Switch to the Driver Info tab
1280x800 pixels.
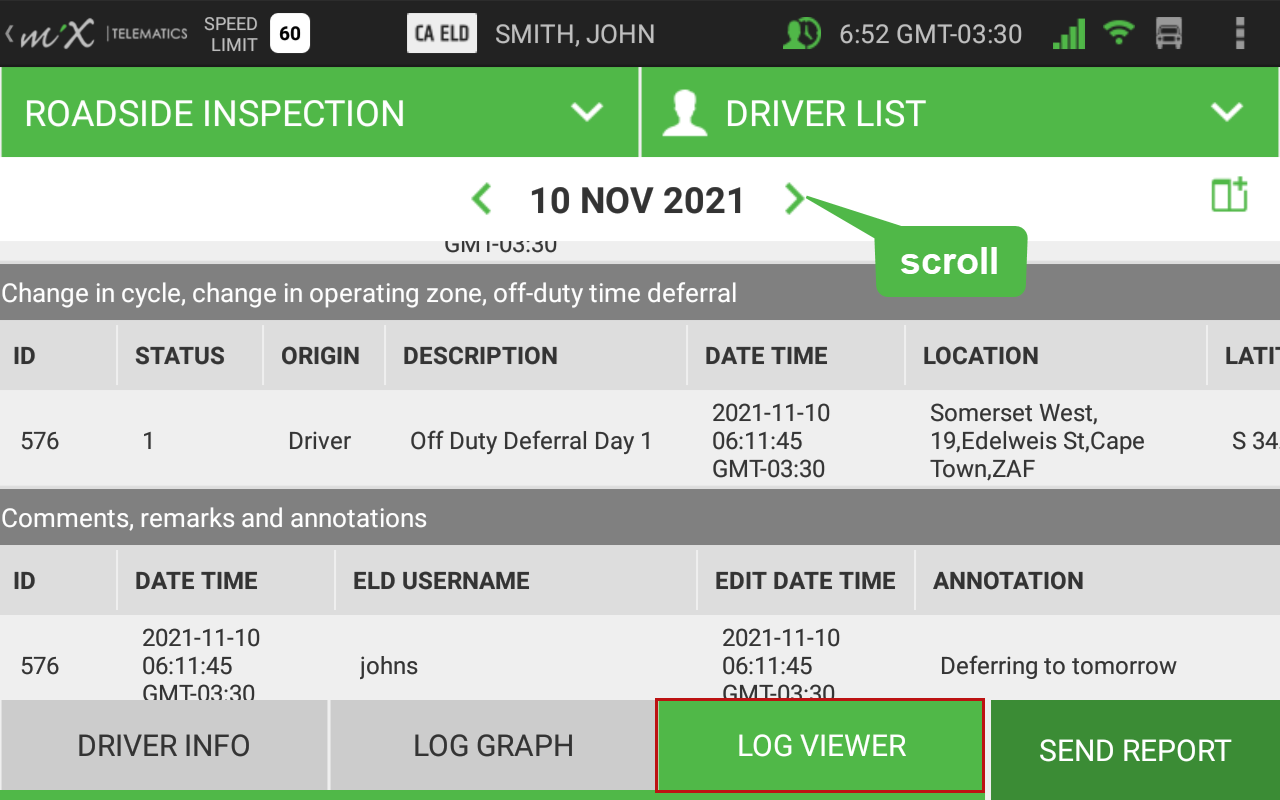click(164, 745)
